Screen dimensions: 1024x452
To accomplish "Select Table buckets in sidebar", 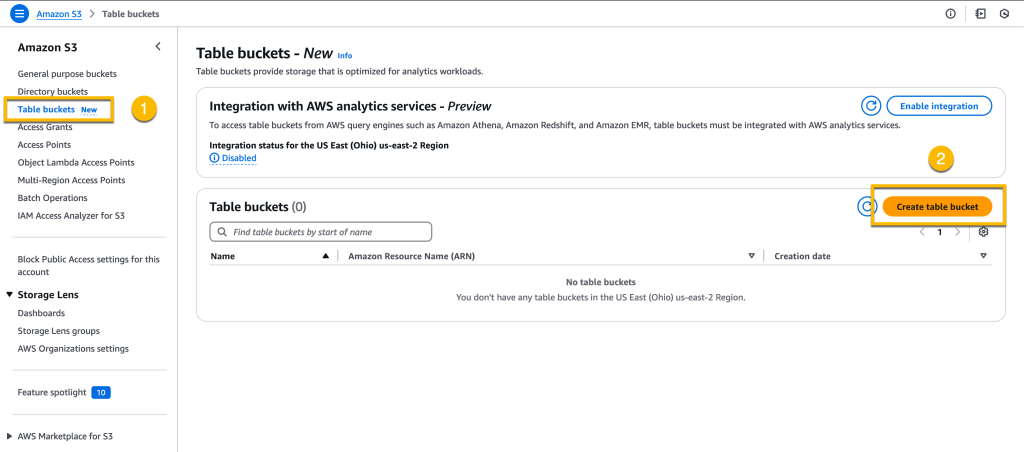I will (46, 109).
